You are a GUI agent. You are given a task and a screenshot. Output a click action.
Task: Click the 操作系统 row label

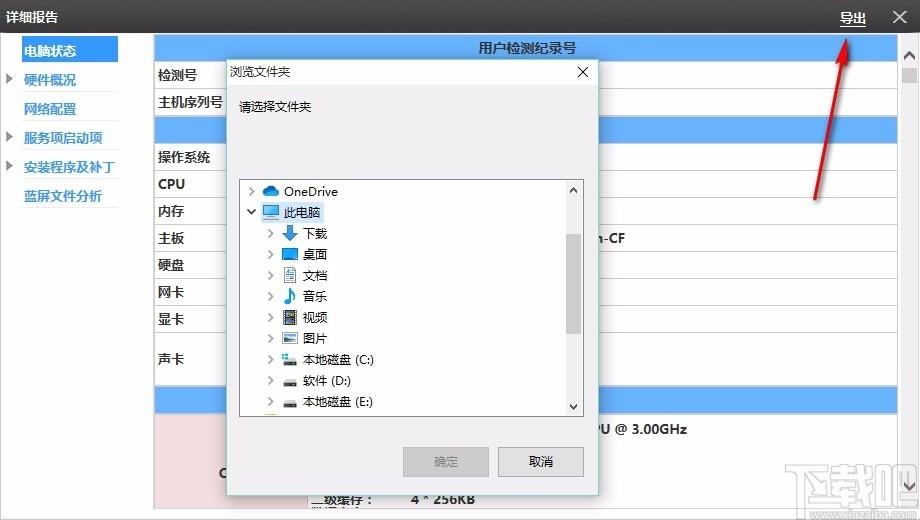(184, 157)
